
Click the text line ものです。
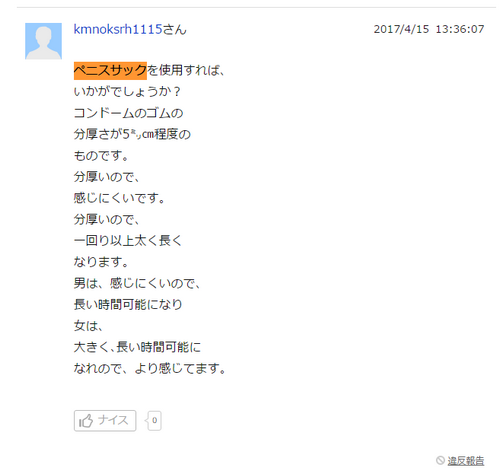(101, 155)
